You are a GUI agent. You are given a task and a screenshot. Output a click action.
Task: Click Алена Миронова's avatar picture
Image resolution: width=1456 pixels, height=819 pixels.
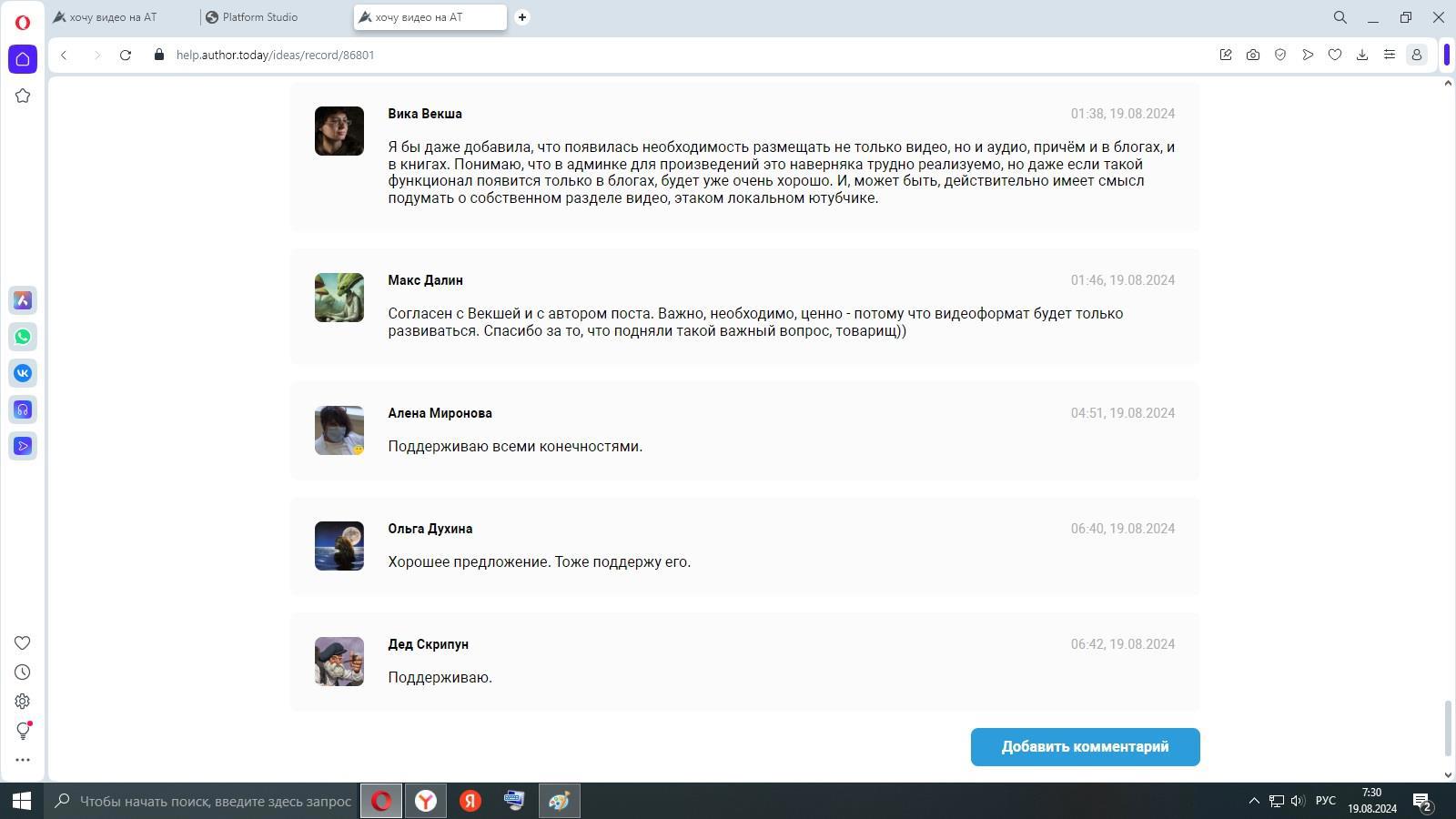click(339, 430)
